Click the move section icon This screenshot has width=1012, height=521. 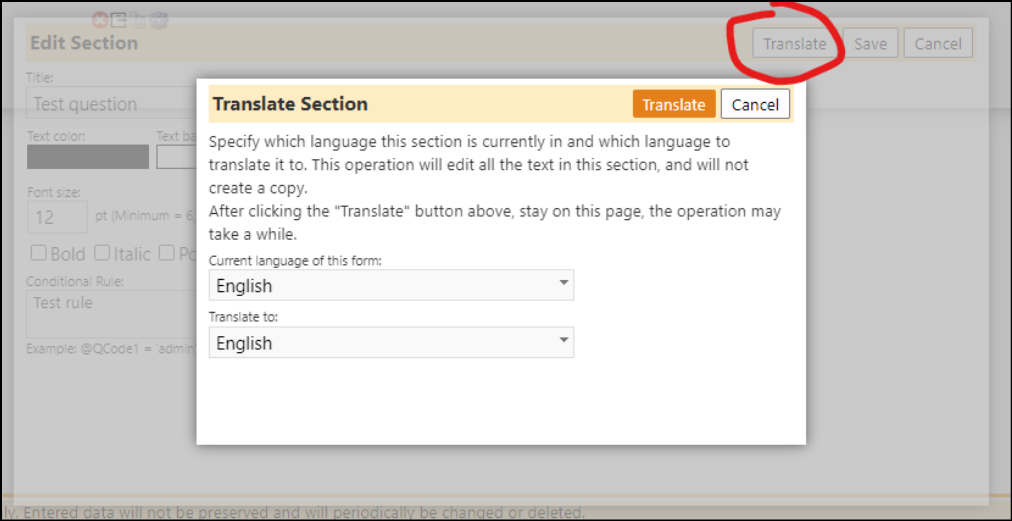(119, 20)
